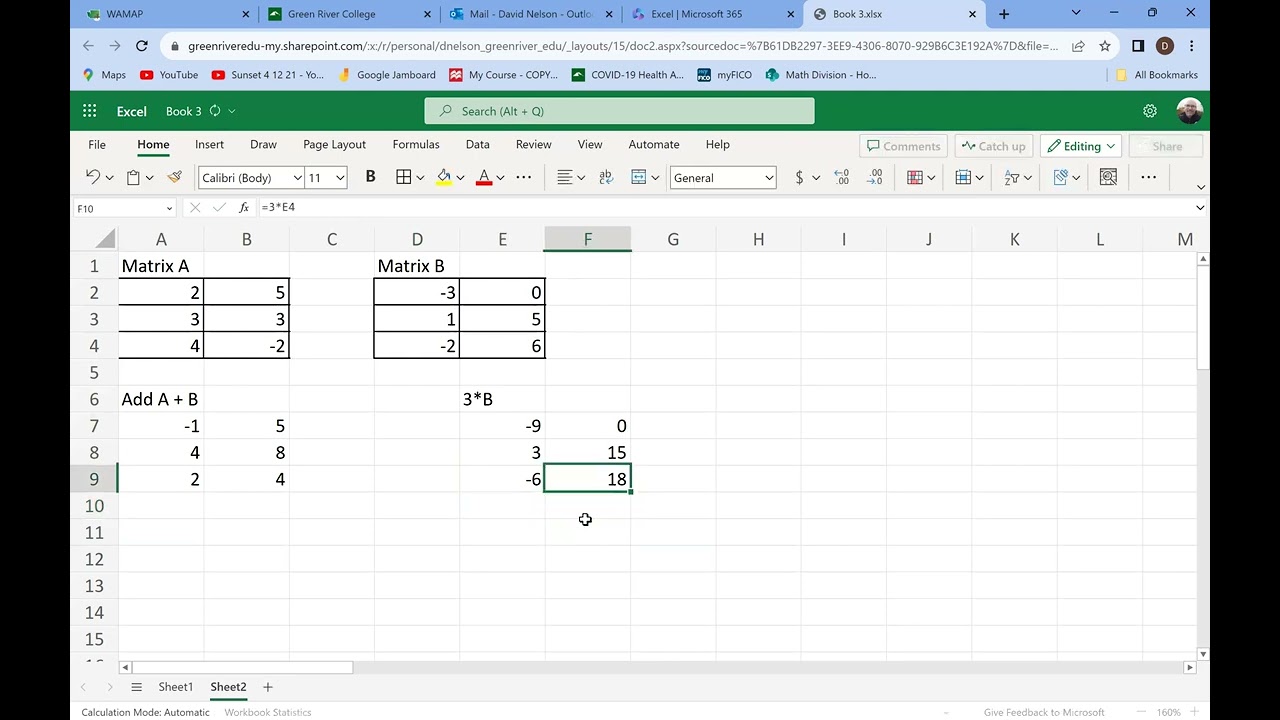Click the Find magnifier icon in ribbon
This screenshot has width=1280, height=720.
pyautogui.click(x=1108, y=177)
